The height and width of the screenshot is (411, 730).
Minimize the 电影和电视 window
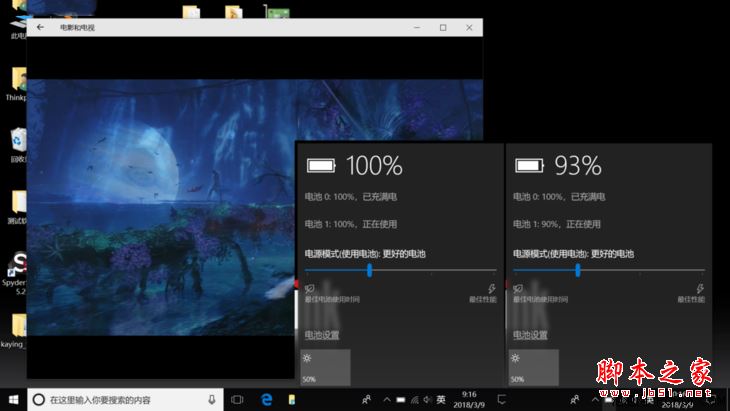417,27
